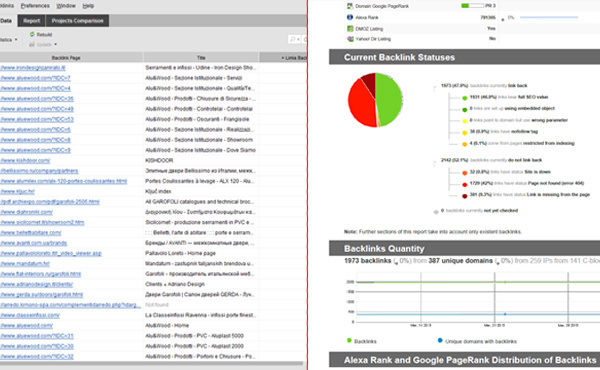The height and width of the screenshot is (370, 600).
Task: Click the blue data point on domains chart
Action: (505, 314)
